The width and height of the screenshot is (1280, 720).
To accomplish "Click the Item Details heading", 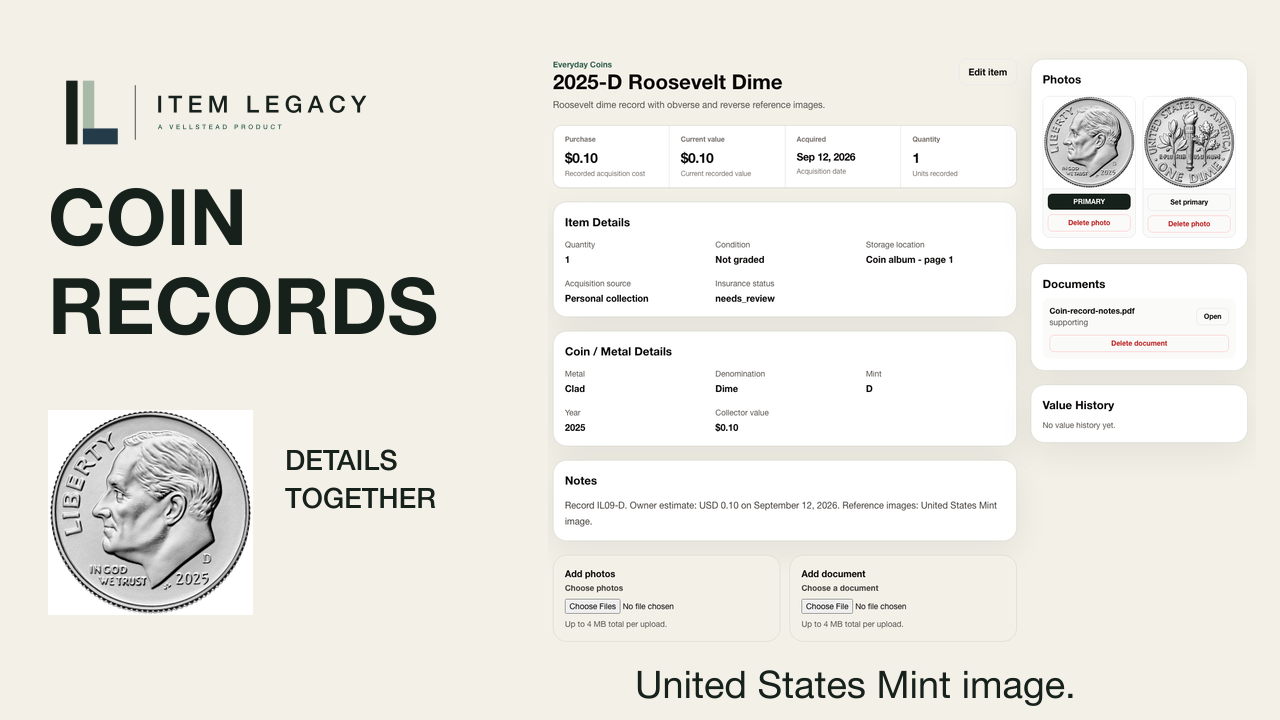I will click(597, 223).
